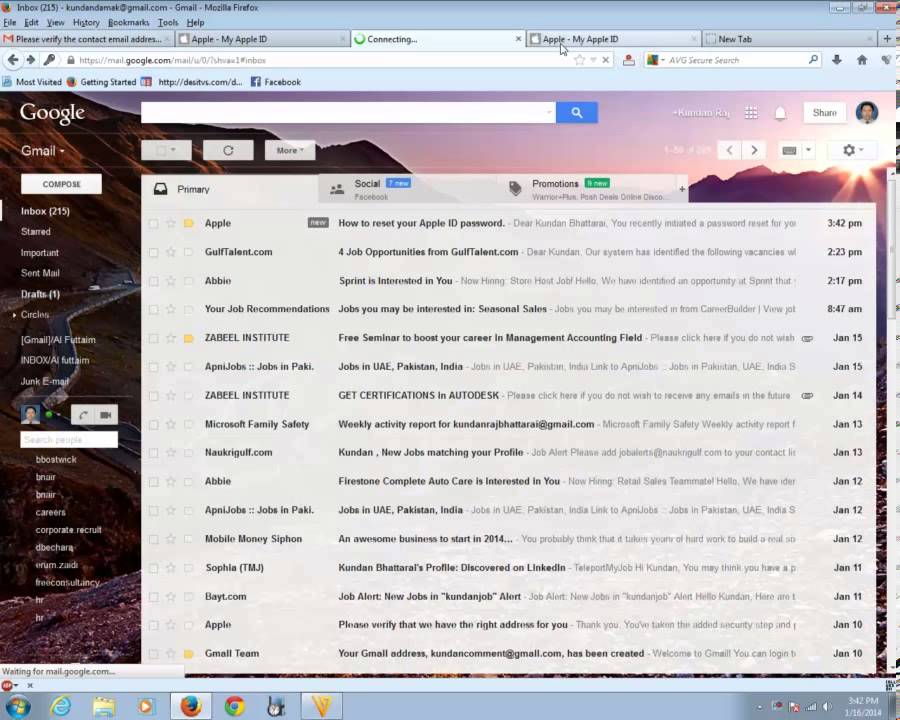Switch to the Social inbox tab
Image resolution: width=900 pixels, height=720 pixels.
point(406,189)
